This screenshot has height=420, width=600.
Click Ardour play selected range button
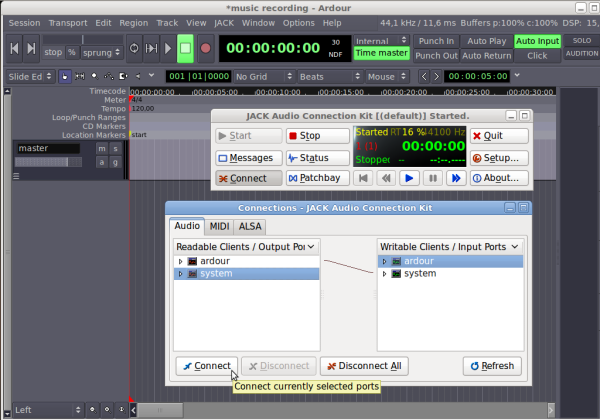point(151,48)
